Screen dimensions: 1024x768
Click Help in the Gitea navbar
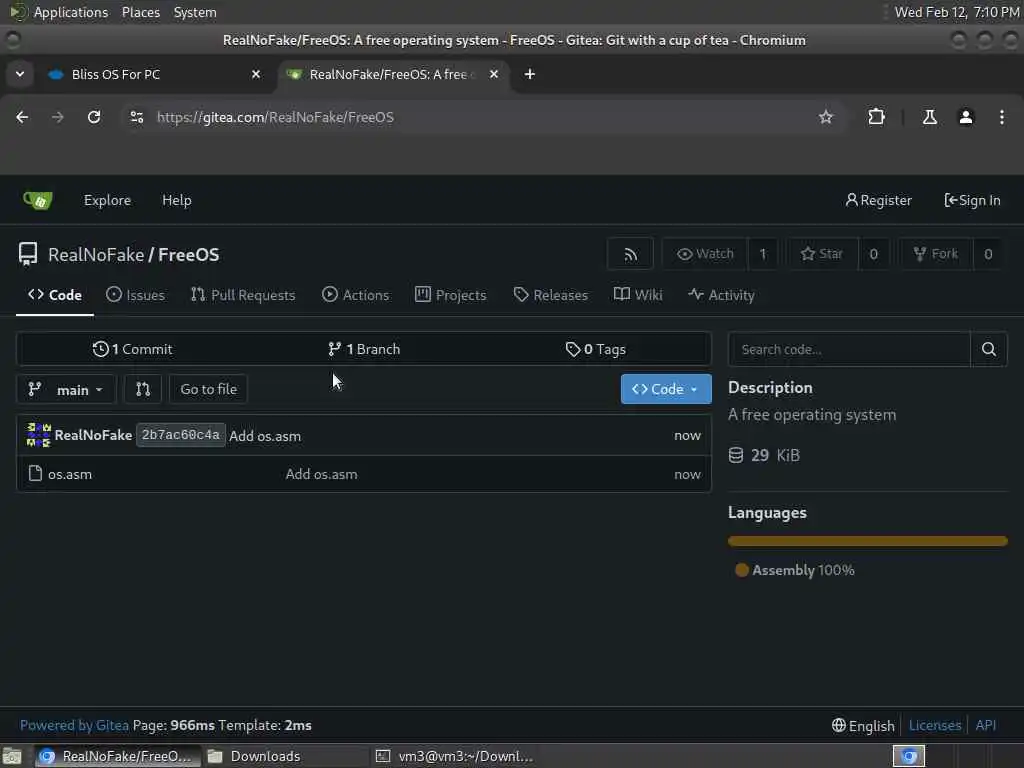pos(176,200)
